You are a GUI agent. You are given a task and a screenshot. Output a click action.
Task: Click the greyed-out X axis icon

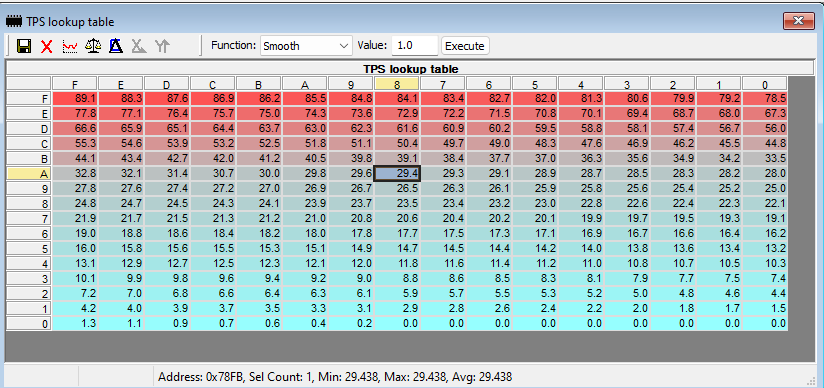click(x=139, y=46)
